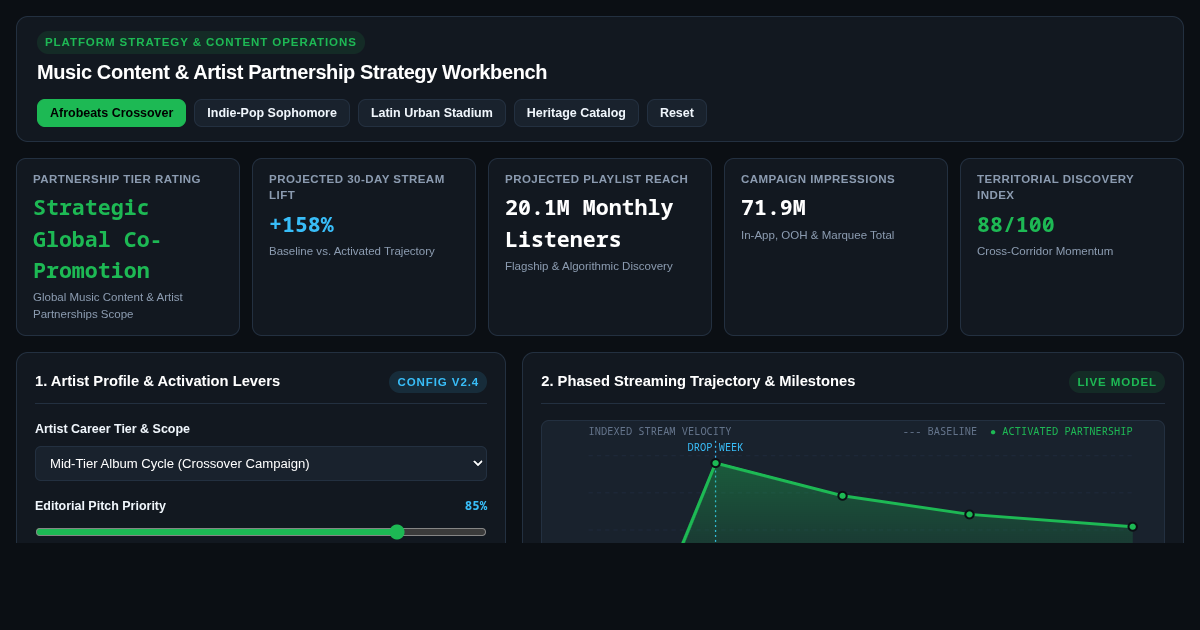
Task: Click the INDEXED STREAM VELOCITY axis label
Action: 660,432
